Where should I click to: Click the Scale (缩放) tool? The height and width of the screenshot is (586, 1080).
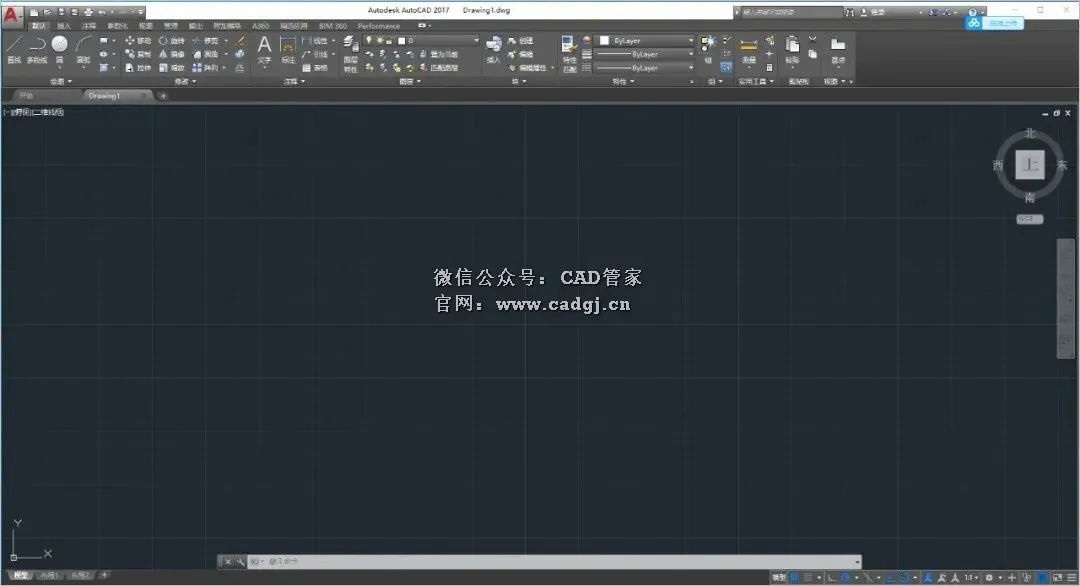point(172,68)
